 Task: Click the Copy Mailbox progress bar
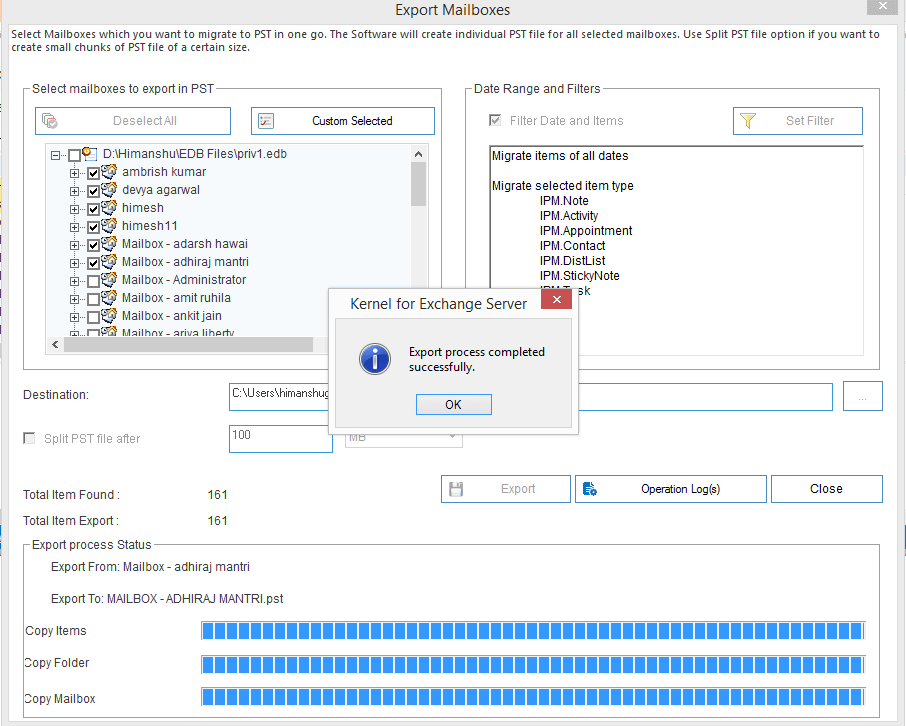coord(533,697)
